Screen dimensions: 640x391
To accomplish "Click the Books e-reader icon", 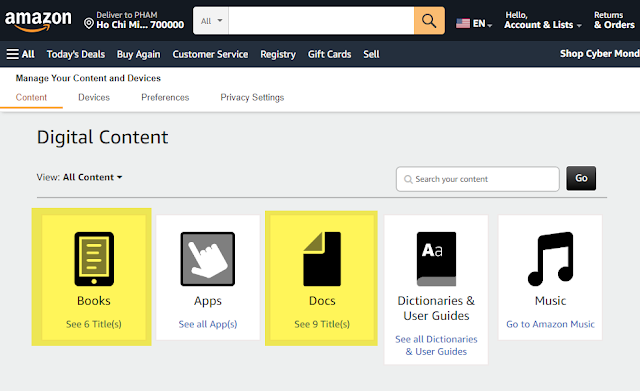I will click(x=94, y=259).
